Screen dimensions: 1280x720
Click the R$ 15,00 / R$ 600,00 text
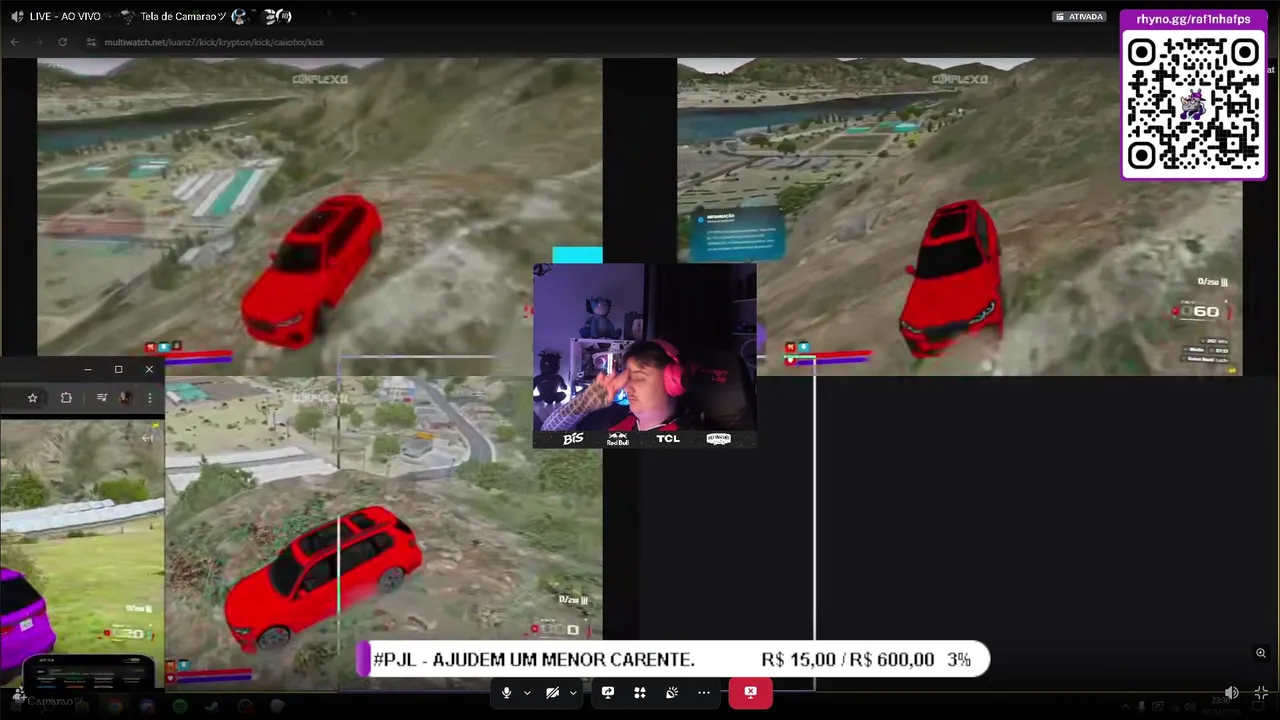(848, 660)
